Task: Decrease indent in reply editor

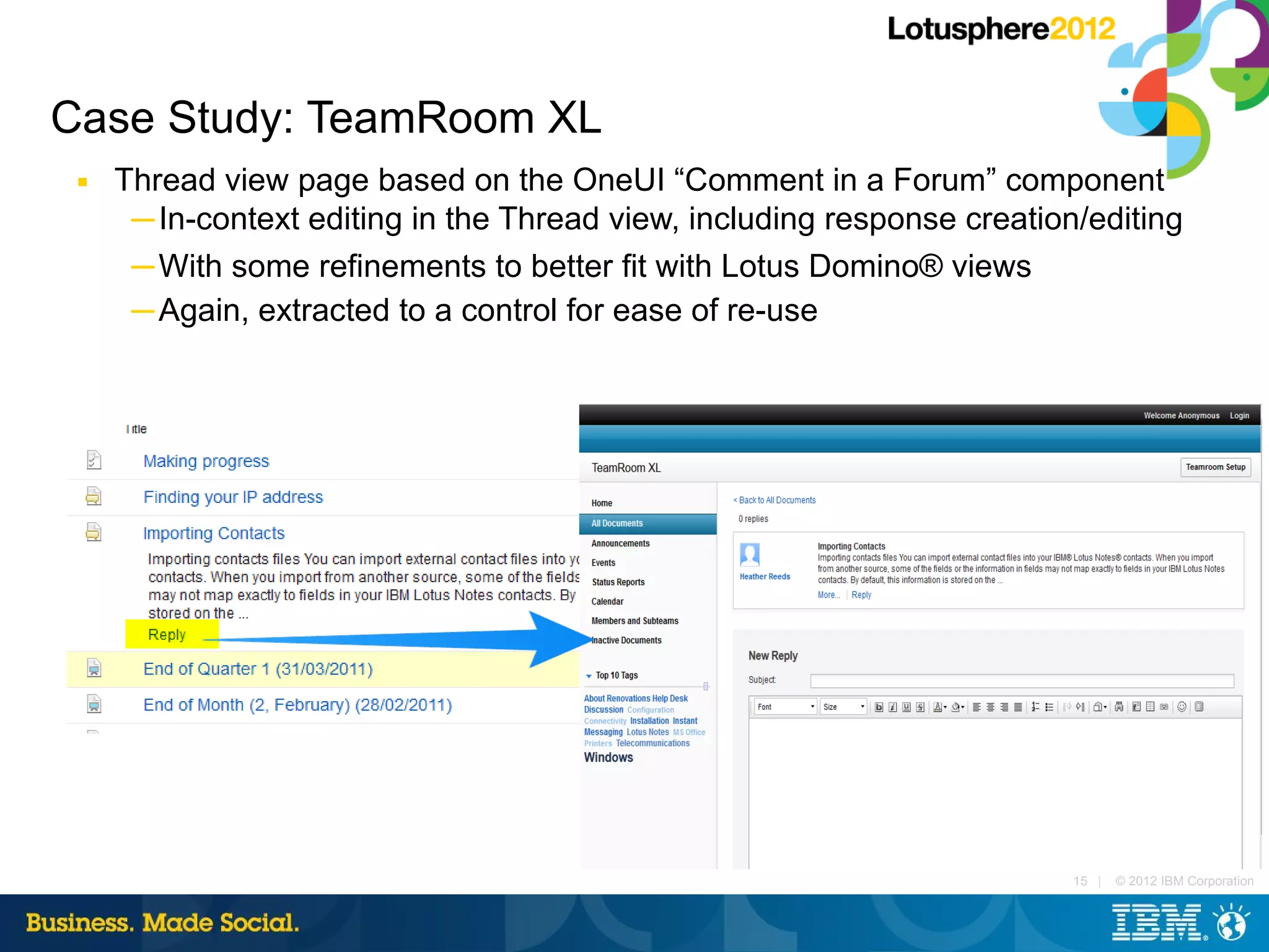Action: (x=1067, y=707)
